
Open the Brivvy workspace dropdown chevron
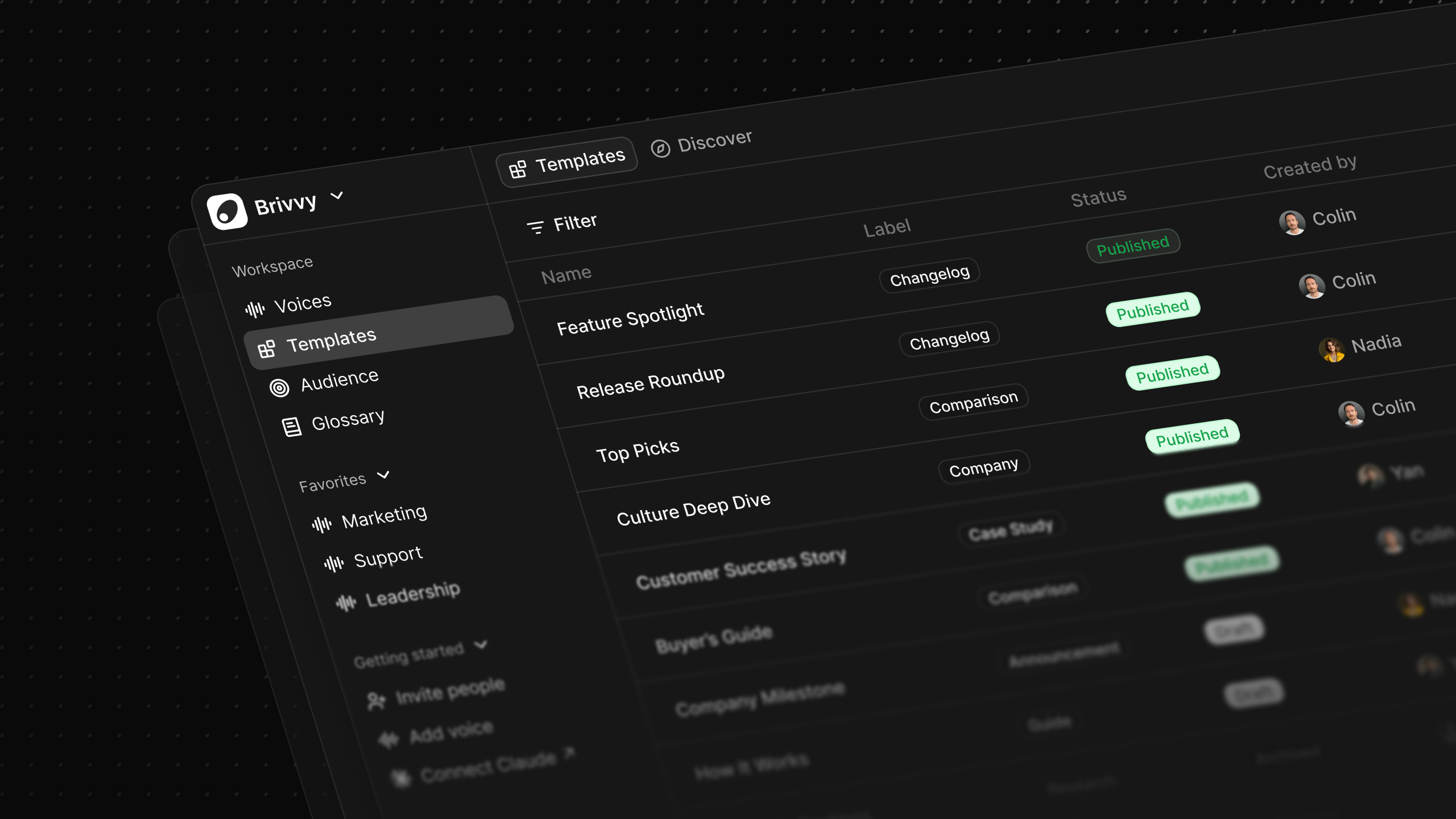pos(337,196)
